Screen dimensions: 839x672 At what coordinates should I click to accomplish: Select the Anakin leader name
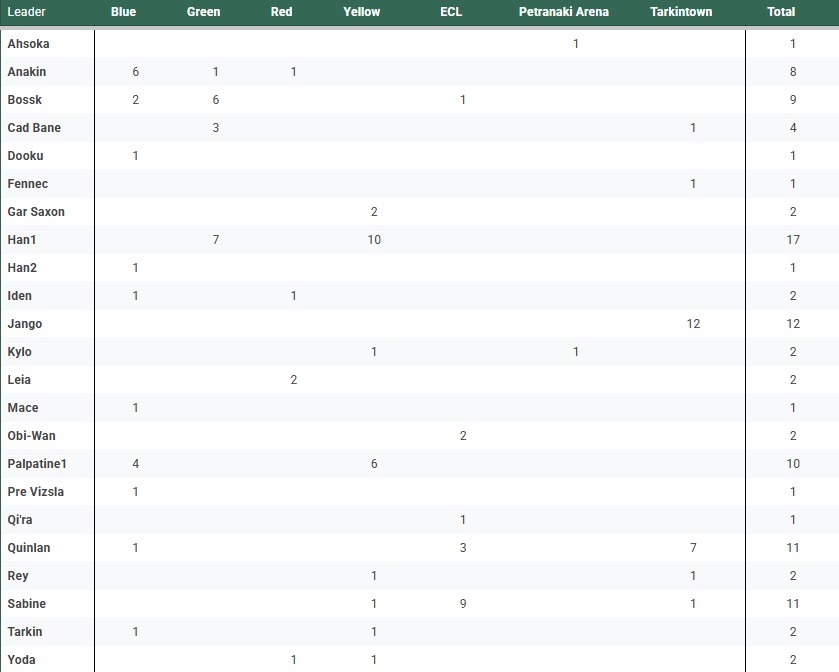point(27,72)
